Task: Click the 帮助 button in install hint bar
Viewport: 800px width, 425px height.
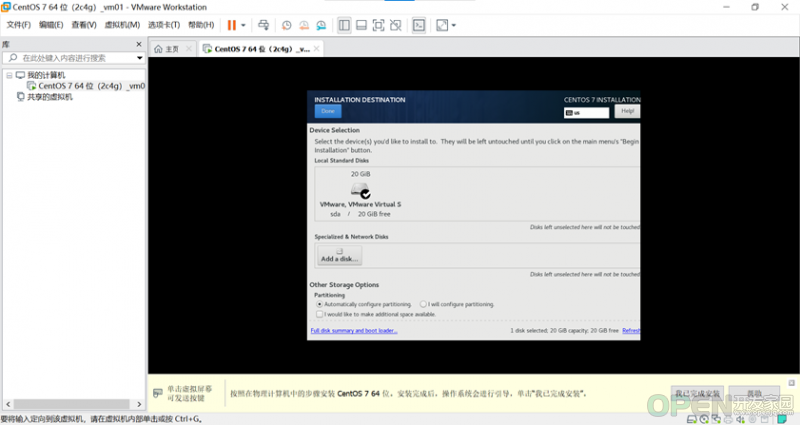Action: point(754,393)
